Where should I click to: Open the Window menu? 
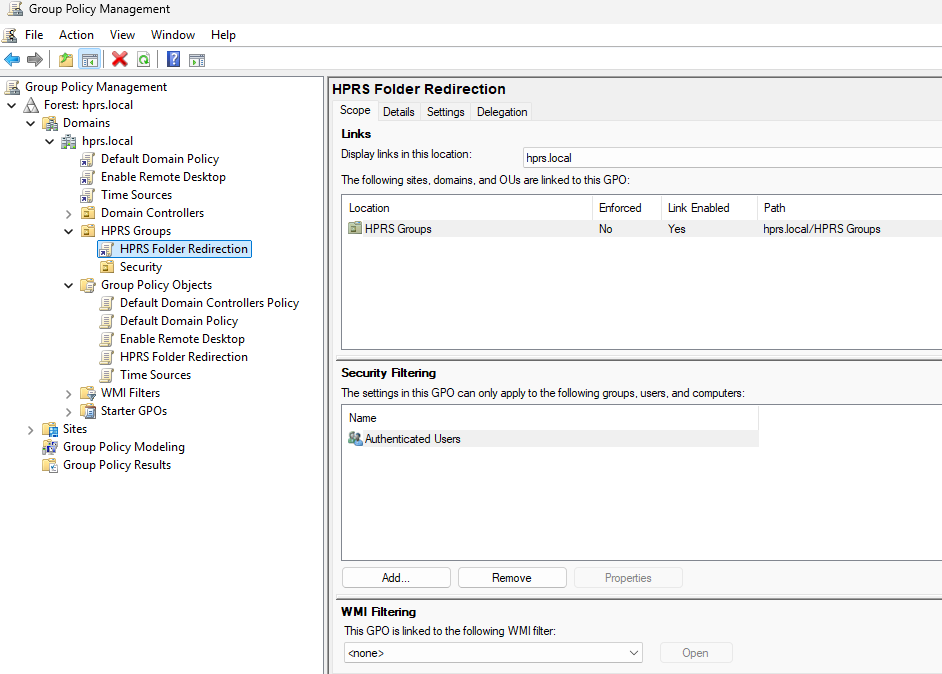point(173,35)
